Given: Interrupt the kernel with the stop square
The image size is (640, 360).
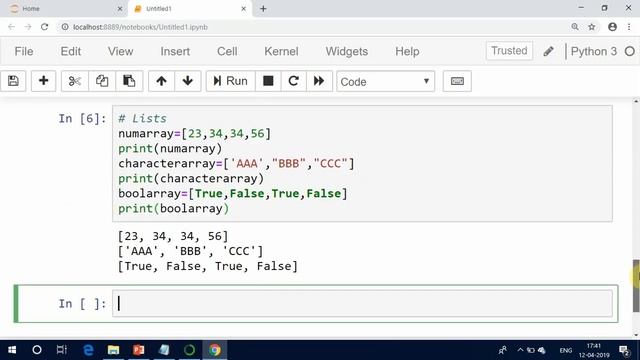Looking at the screenshot, I should click(x=268, y=81).
